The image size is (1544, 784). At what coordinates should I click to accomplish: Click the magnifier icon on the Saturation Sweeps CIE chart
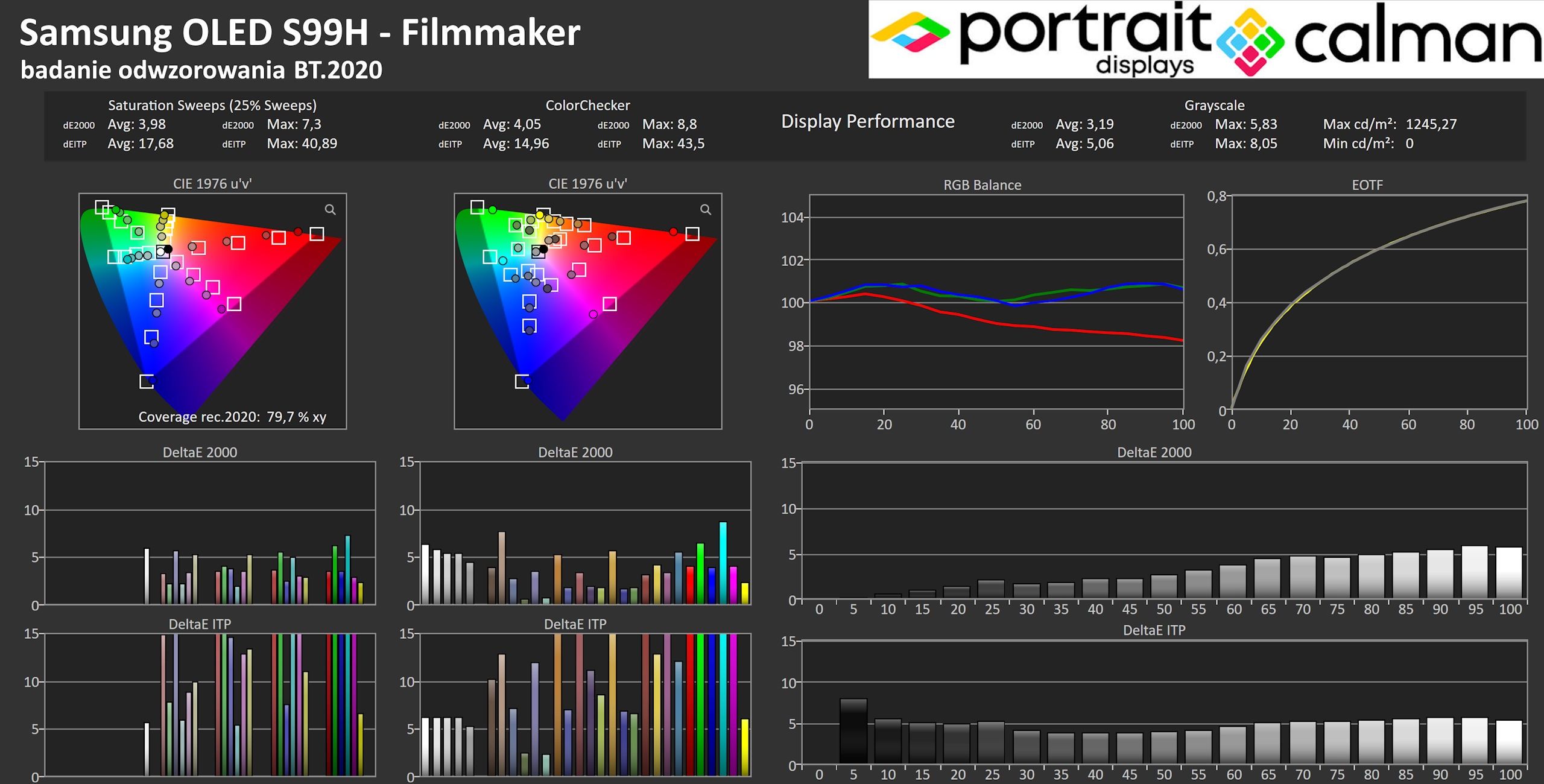point(330,209)
